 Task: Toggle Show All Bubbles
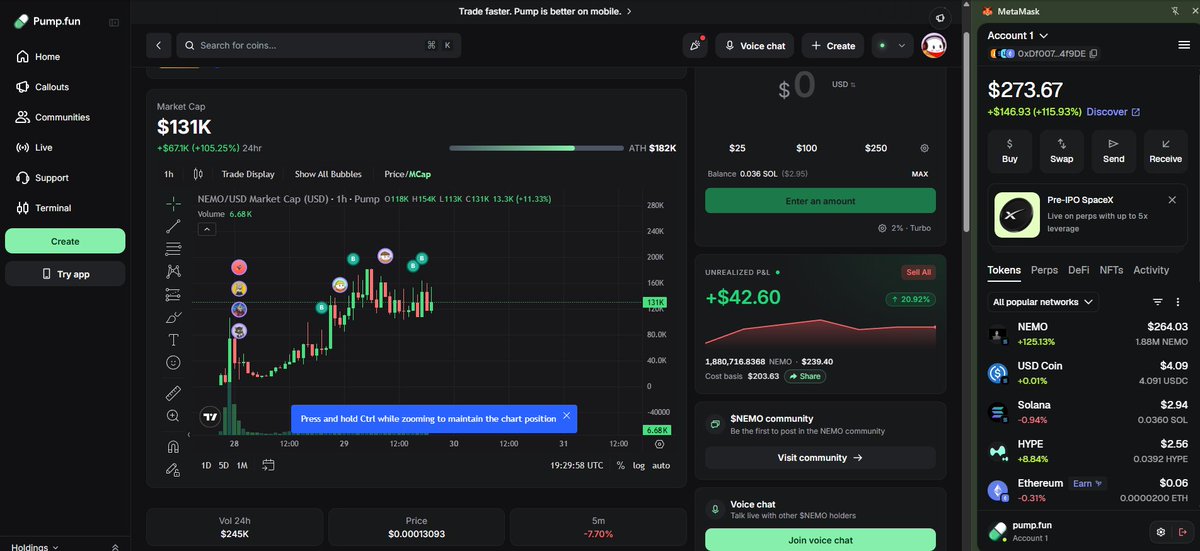click(x=328, y=174)
